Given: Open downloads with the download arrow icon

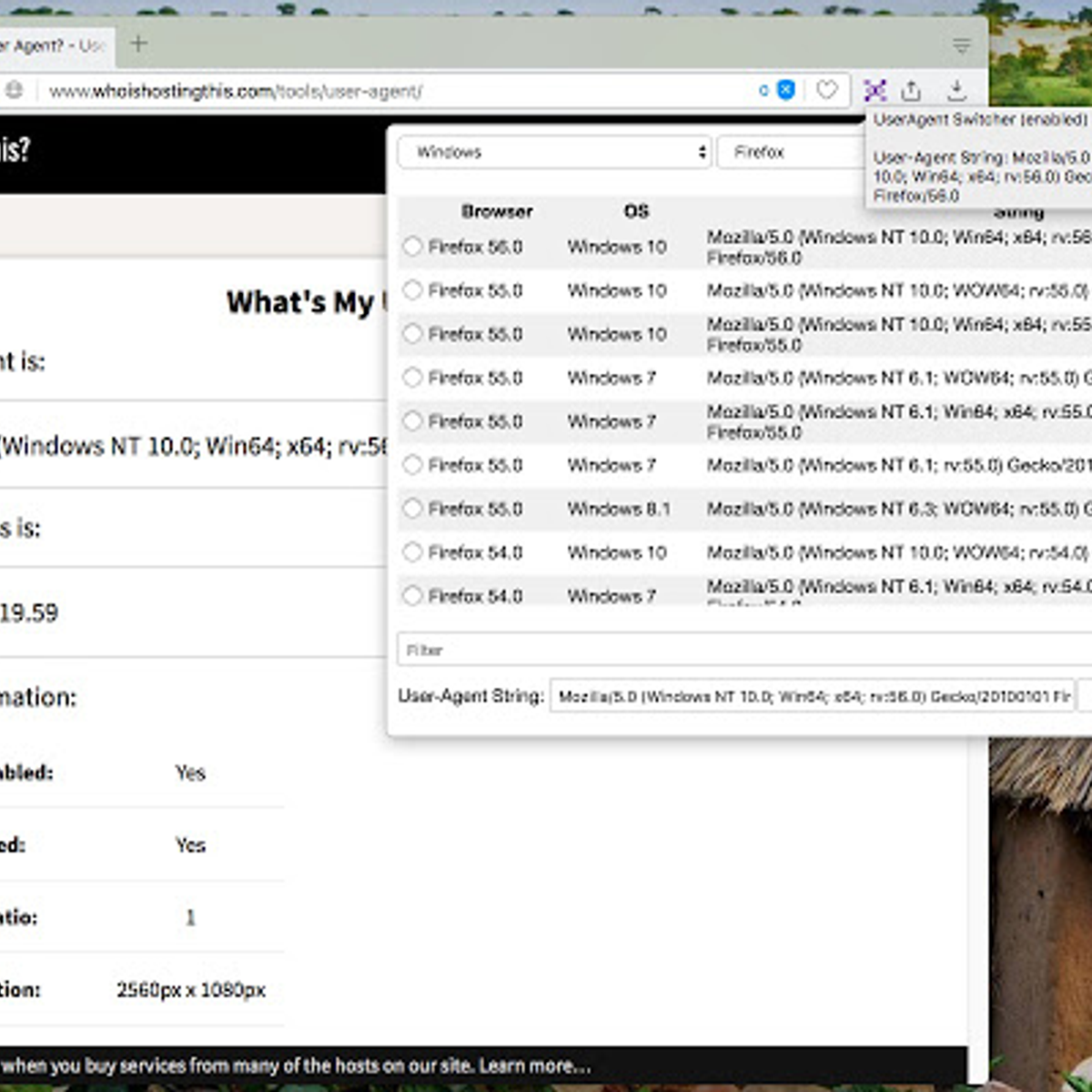Looking at the screenshot, I should pyautogui.click(x=956, y=90).
